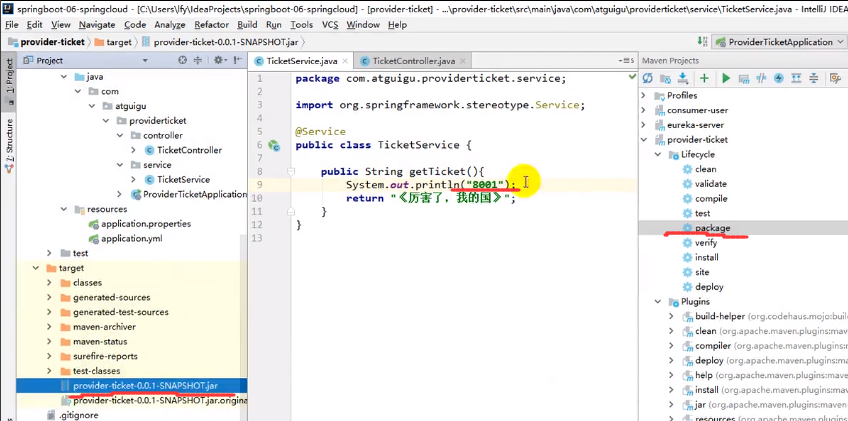Click provider-ticket-0.0.1-SNAPSHOT.jar breadcrumb
848x421 pixels.
[219, 42]
